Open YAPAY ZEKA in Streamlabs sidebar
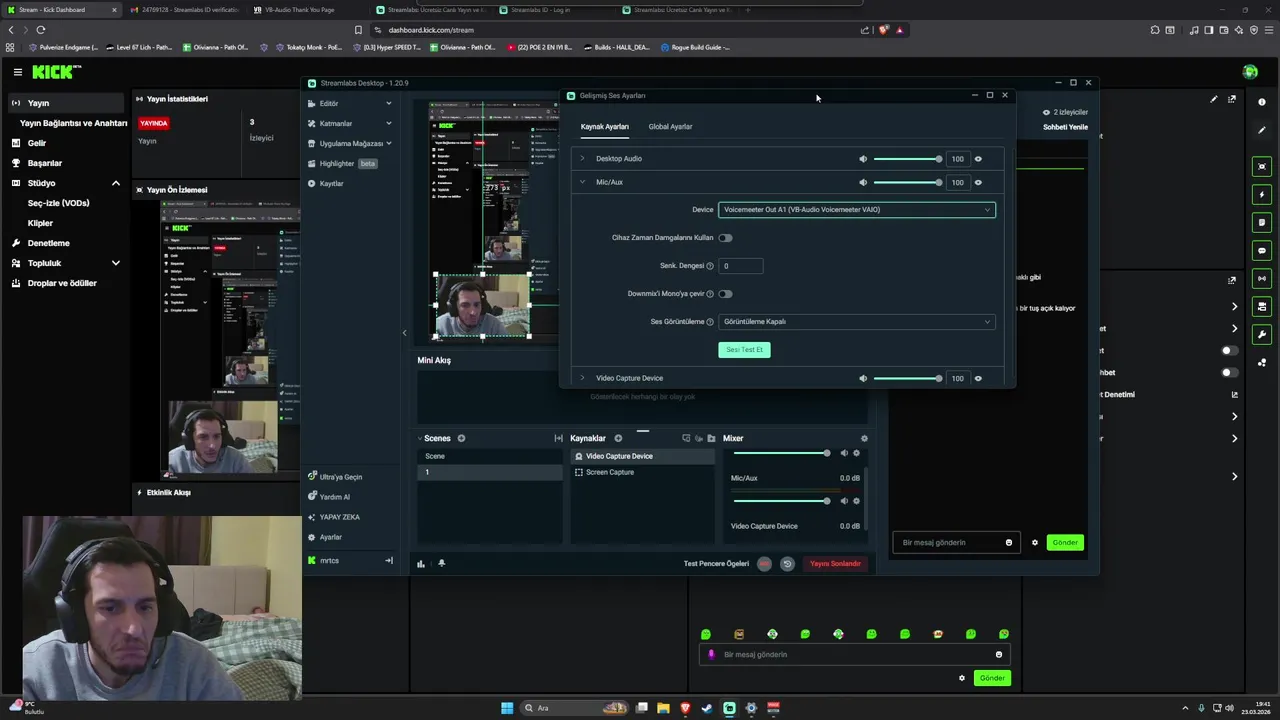Screen dimensions: 1280x720 333,517
